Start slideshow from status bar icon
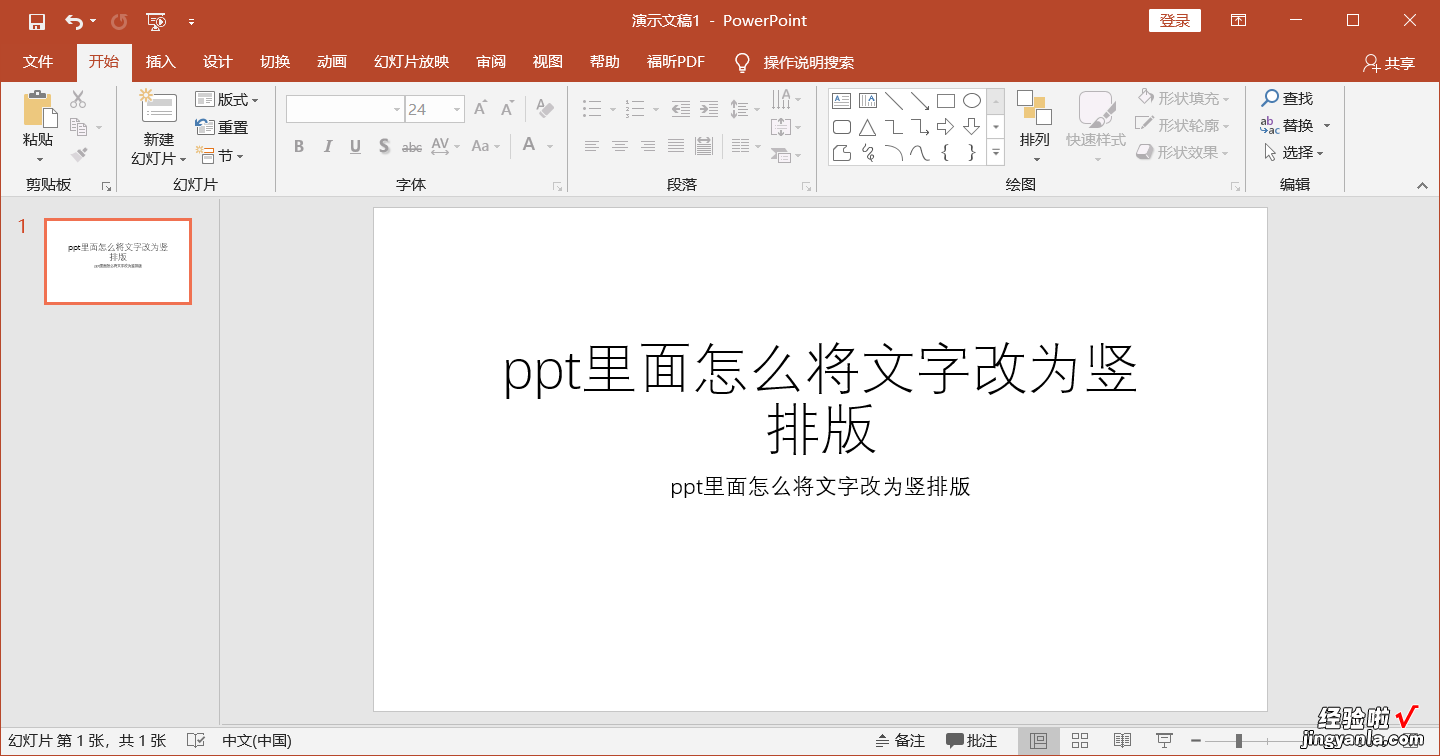This screenshot has height=756, width=1440. point(1164,741)
